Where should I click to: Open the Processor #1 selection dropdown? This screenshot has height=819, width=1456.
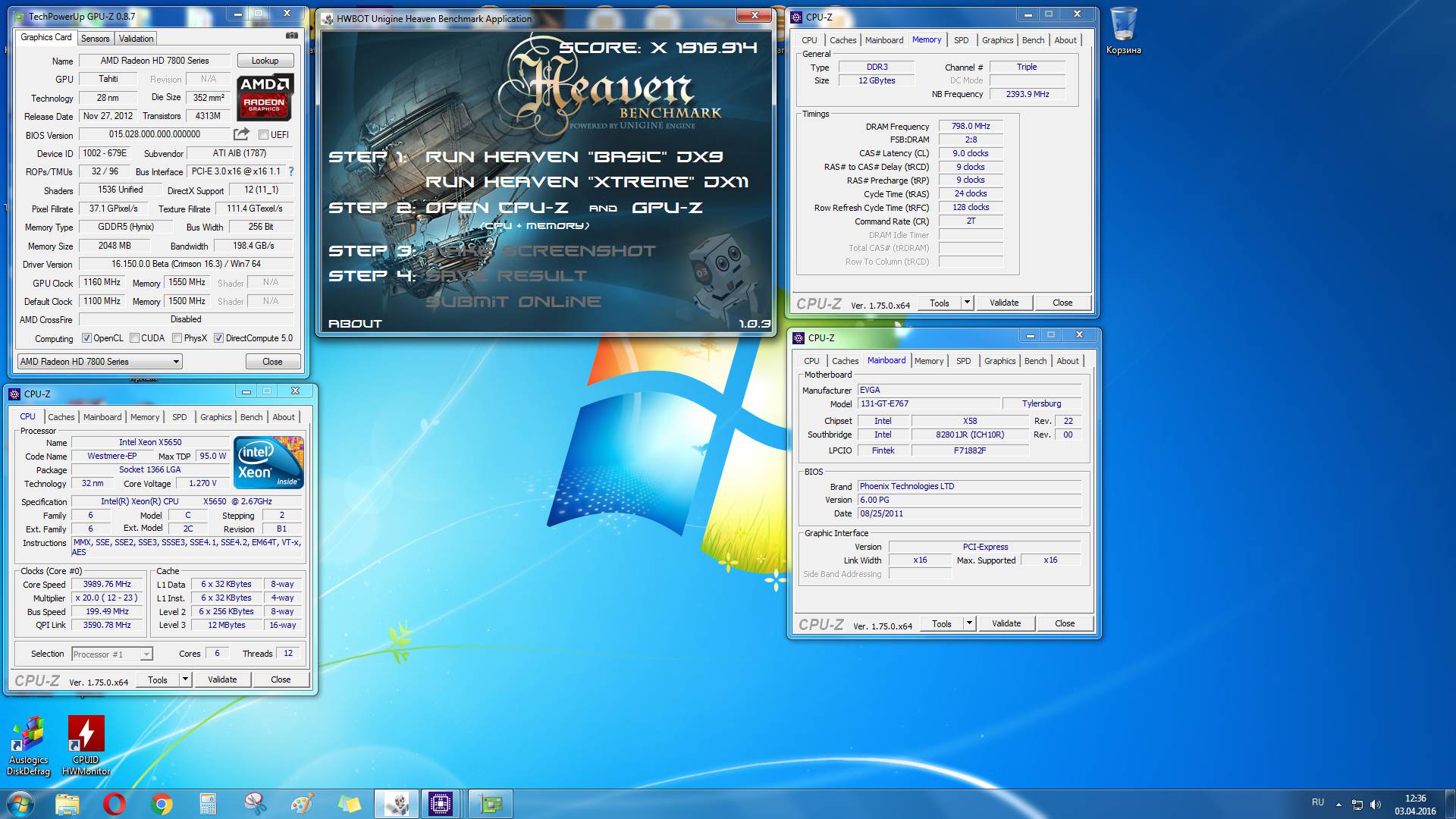(112, 654)
